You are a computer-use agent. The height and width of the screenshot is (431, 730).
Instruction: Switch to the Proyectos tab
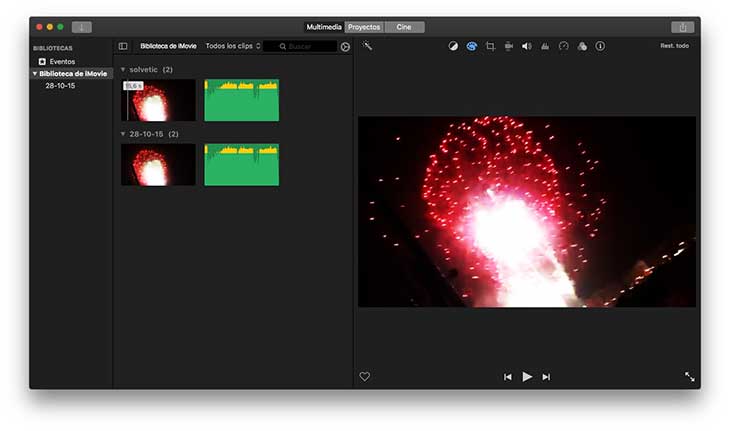click(364, 27)
